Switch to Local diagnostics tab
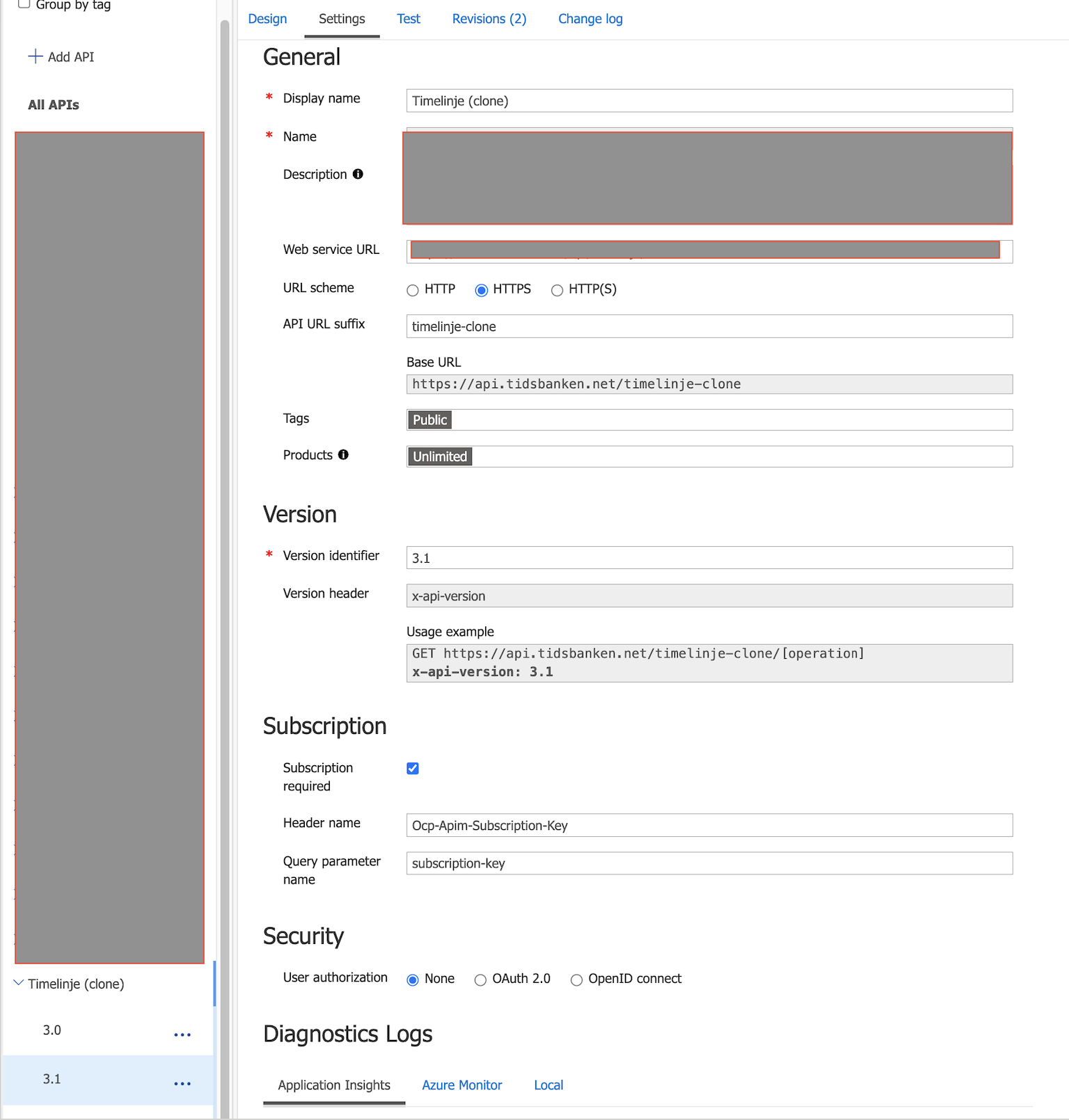Screen dimensions: 1069x1120 point(548,1085)
